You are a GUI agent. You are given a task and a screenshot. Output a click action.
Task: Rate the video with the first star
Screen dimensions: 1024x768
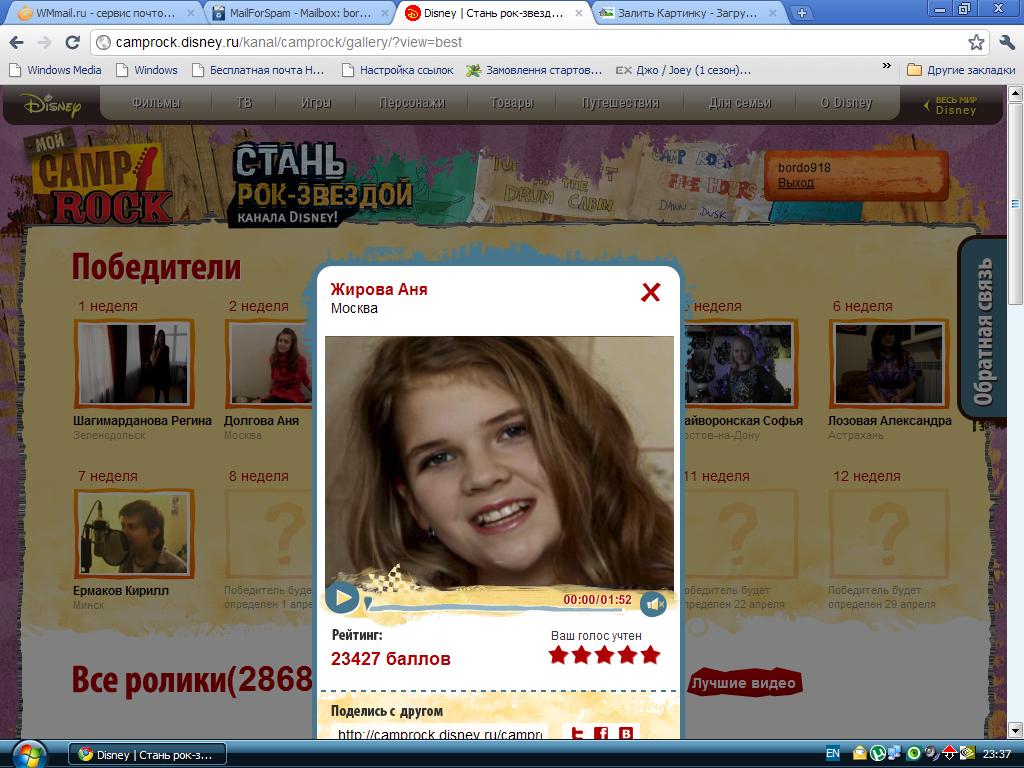click(558, 654)
